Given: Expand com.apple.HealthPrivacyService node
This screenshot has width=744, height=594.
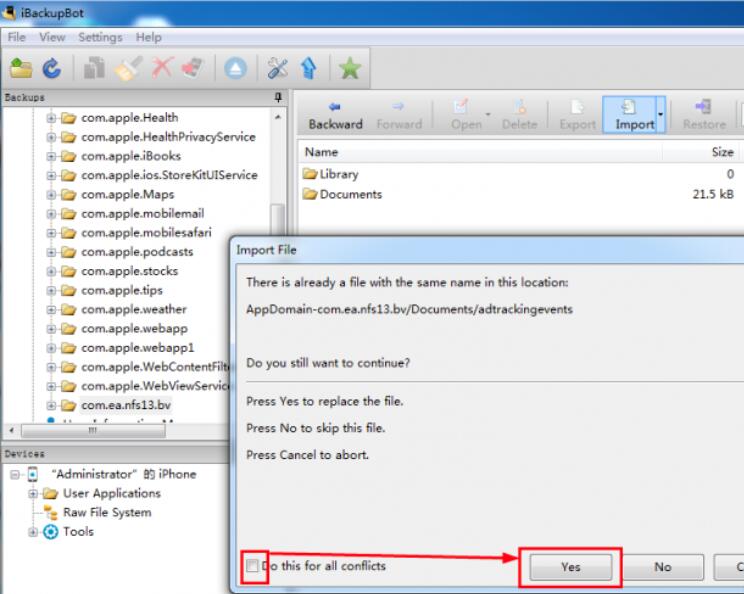Looking at the screenshot, I should point(51,137).
